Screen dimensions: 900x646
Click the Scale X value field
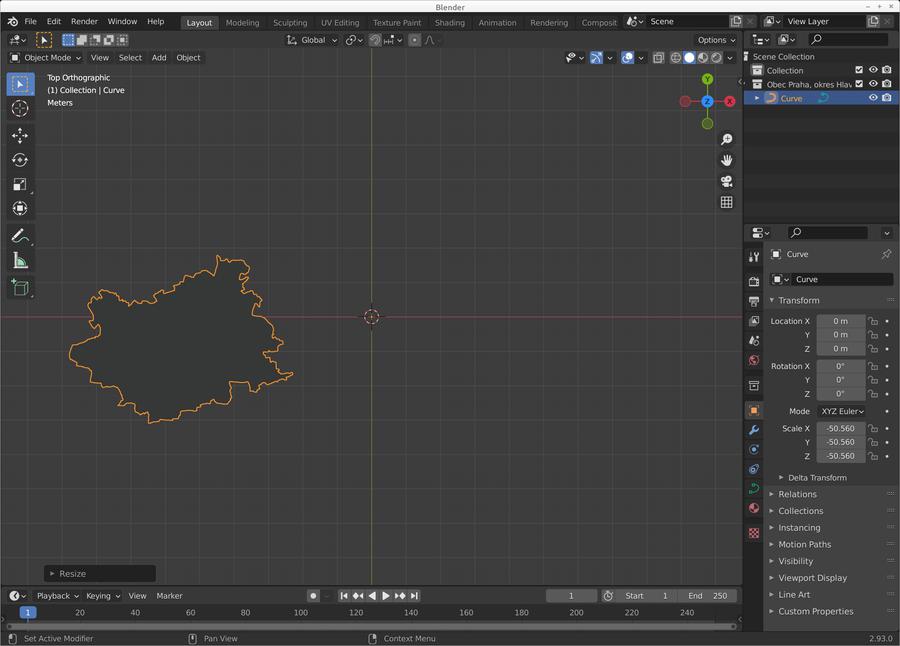840,428
